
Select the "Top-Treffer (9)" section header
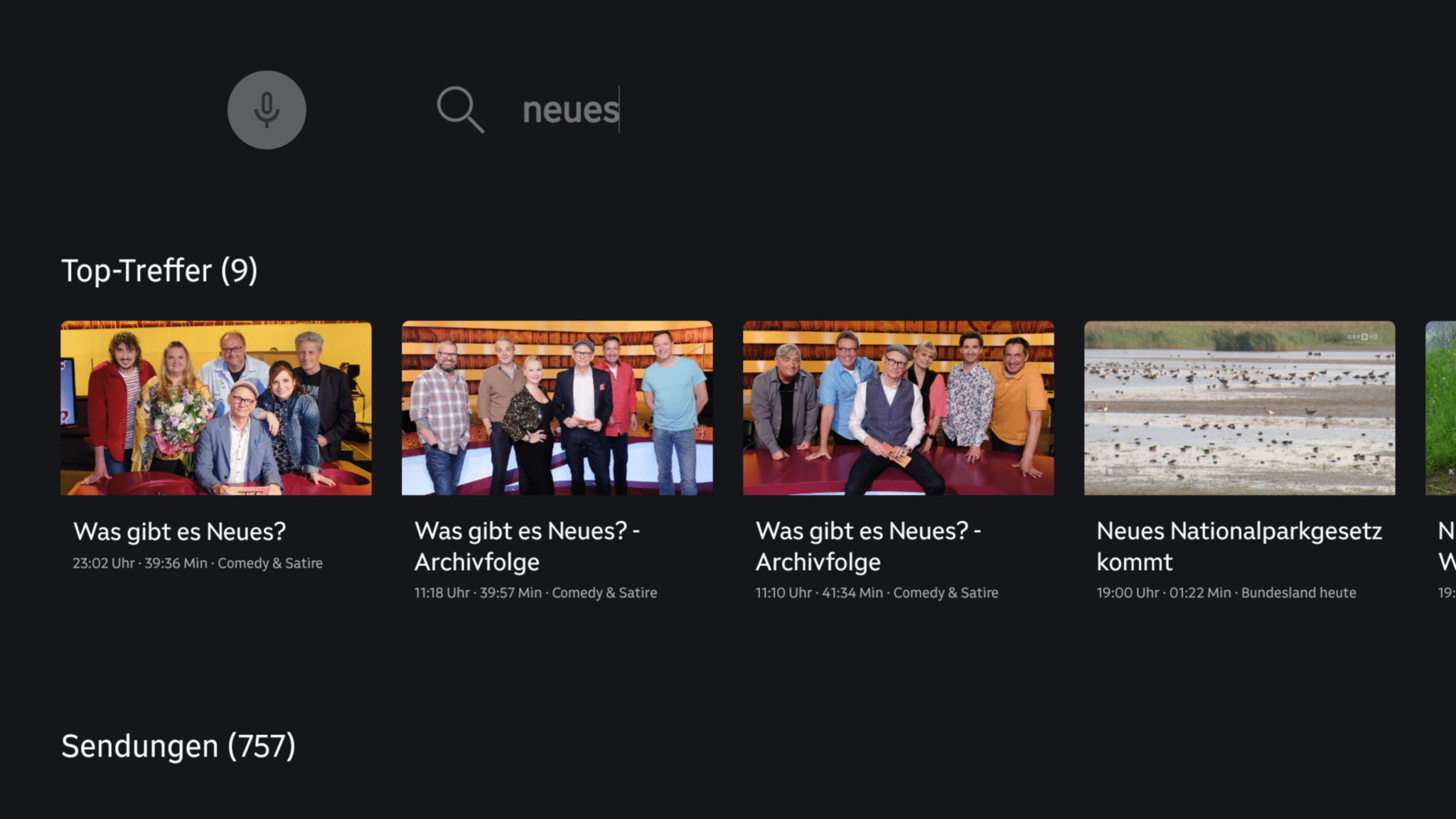point(159,271)
